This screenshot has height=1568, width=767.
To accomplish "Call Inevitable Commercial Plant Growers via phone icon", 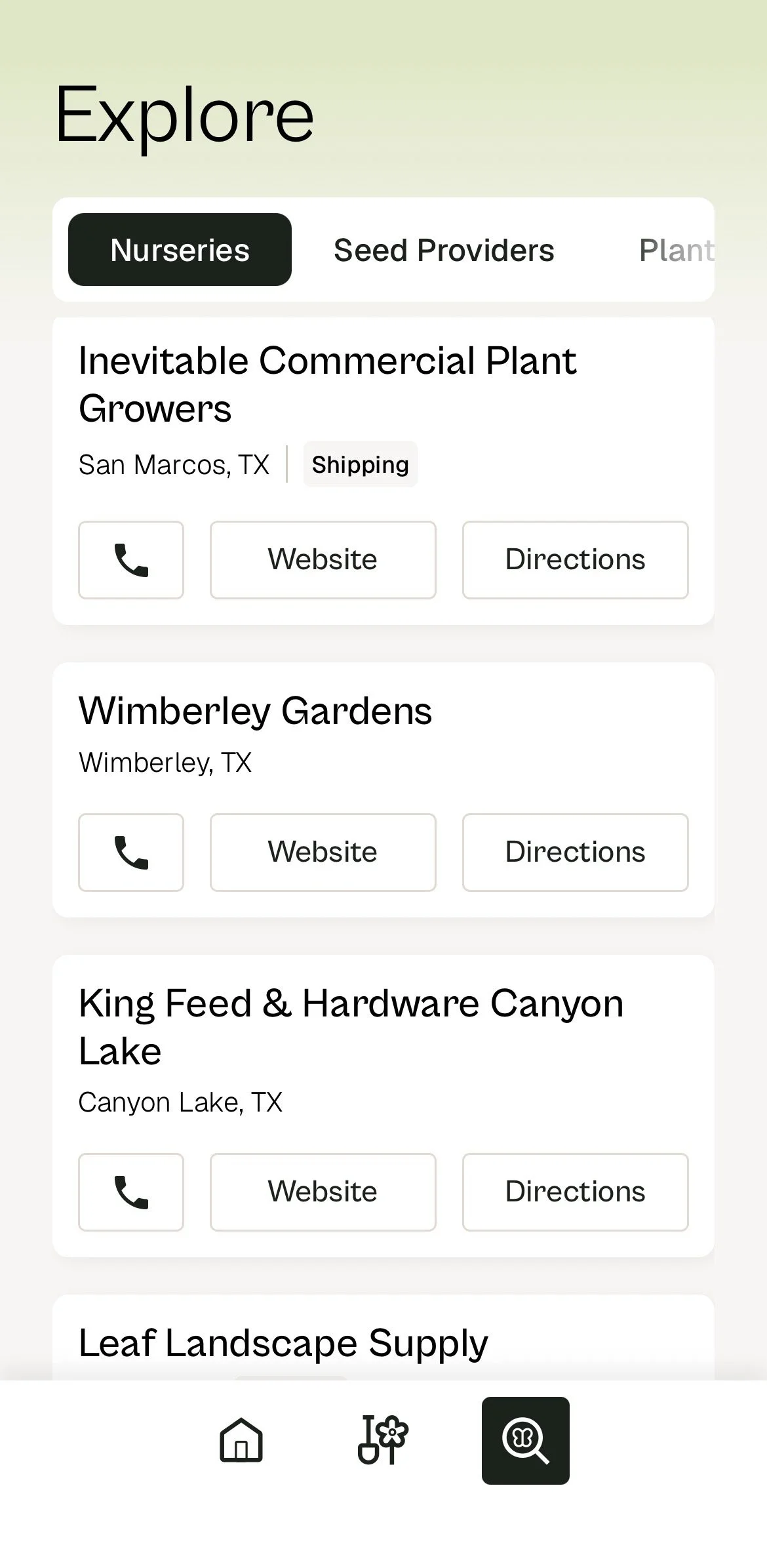I will coord(131,560).
